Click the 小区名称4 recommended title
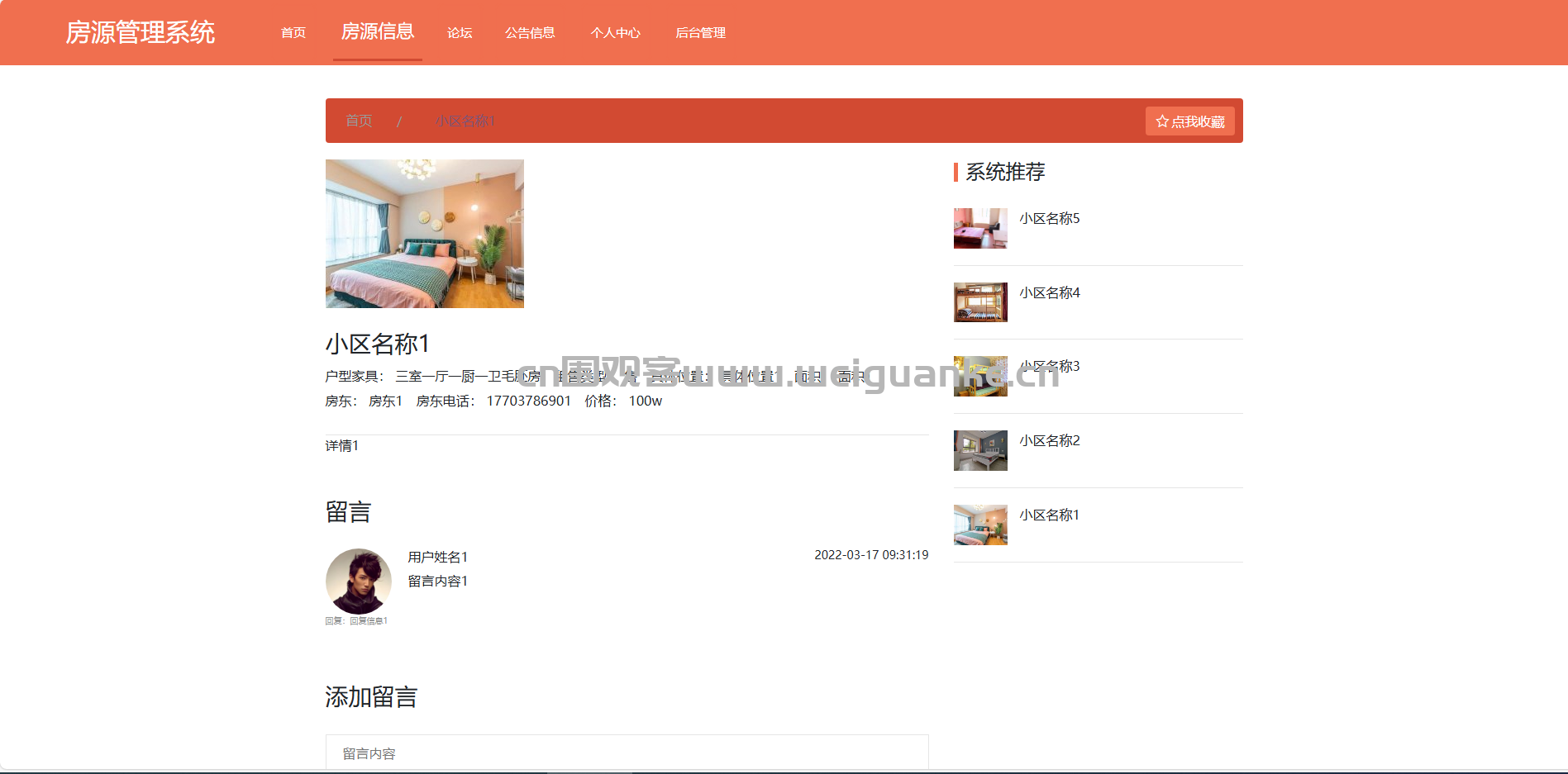Viewport: 1568px width, 774px height. (1050, 292)
